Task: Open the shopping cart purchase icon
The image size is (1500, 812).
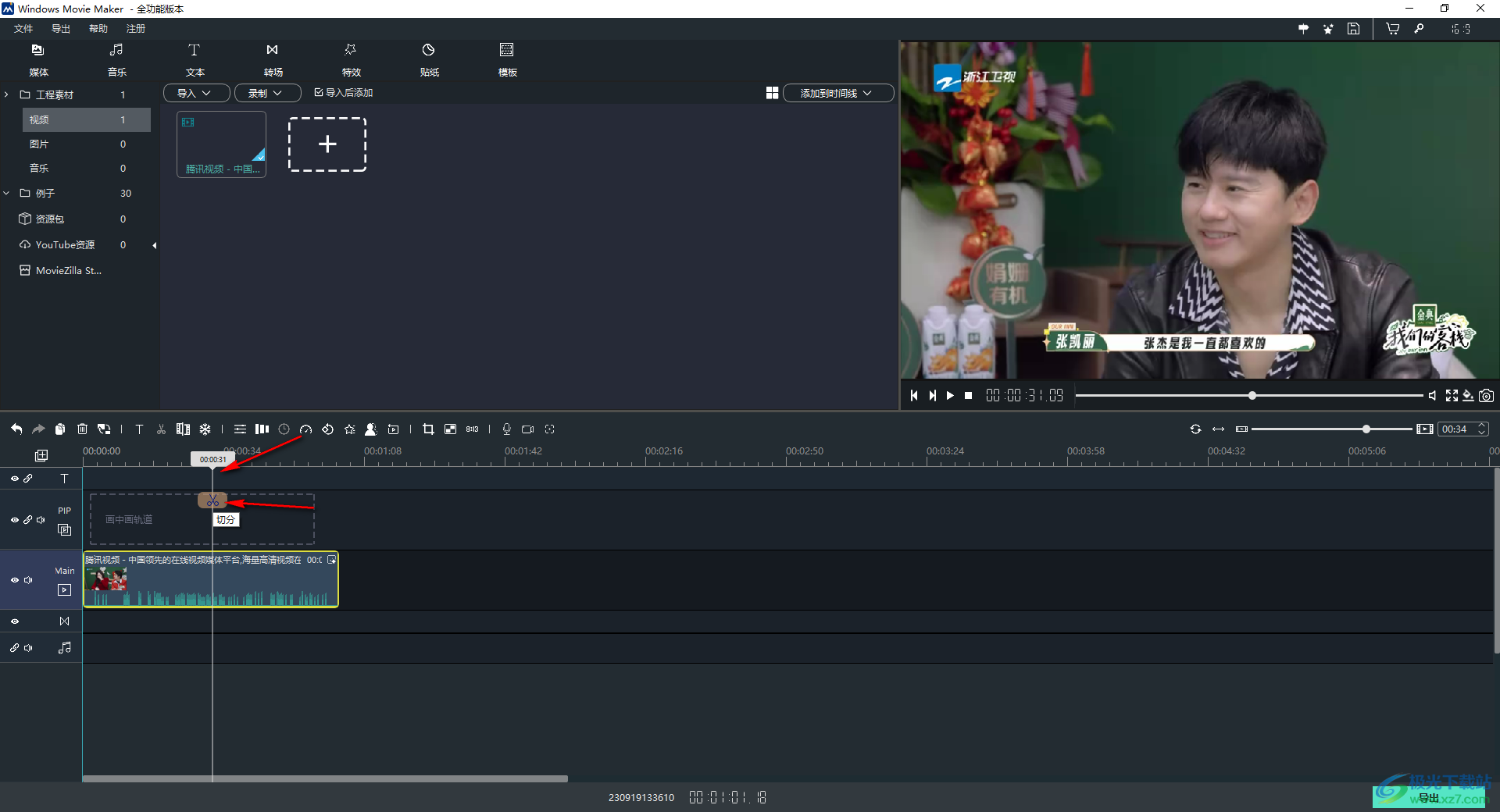Action: point(1392,29)
